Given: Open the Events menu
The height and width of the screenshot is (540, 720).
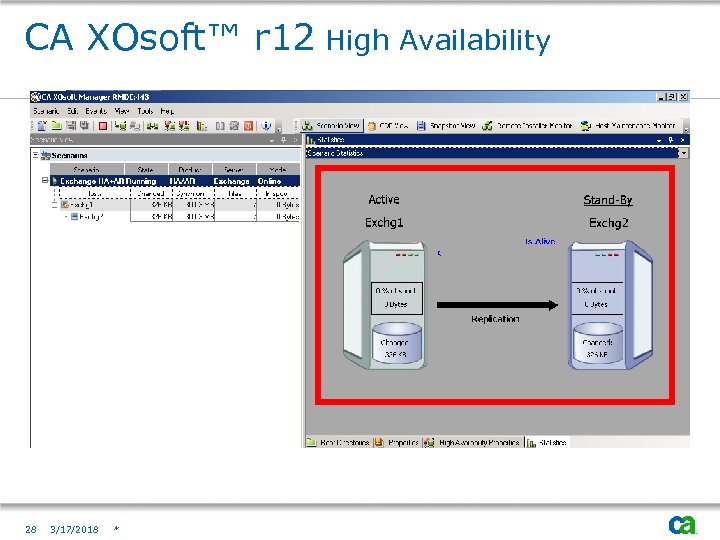Looking at the screenshot, I should click(96, 111).
